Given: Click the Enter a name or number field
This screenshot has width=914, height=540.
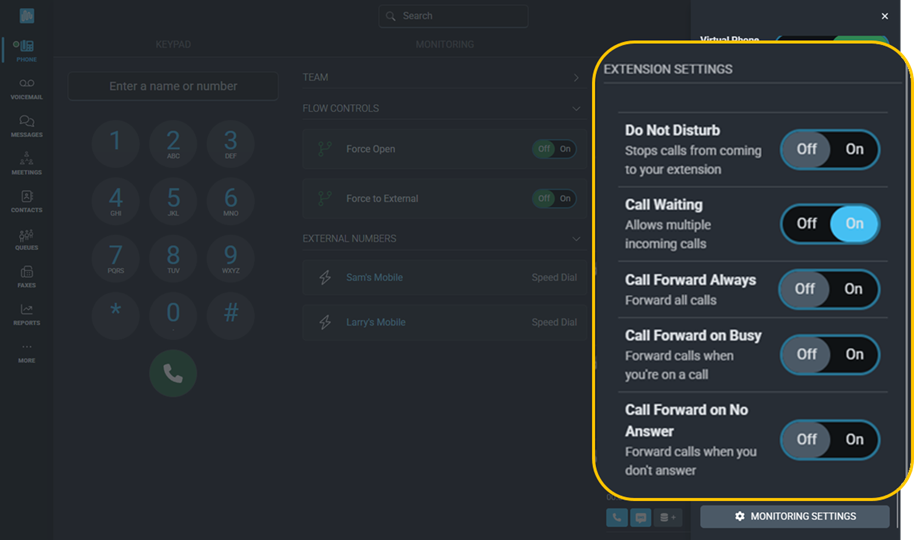Looking at the screenshot, I should click(x=173, y=87).
